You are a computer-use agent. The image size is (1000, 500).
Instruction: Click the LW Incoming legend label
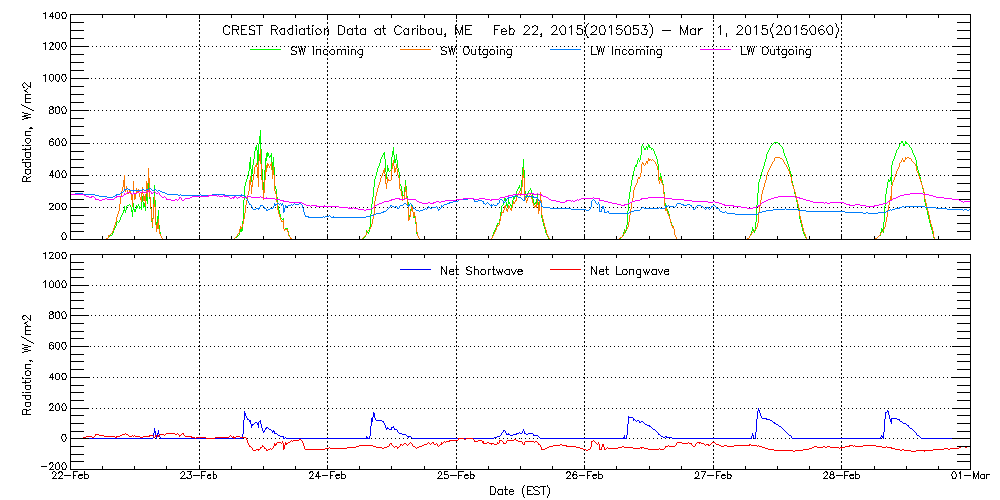click(x=625, y=52)
